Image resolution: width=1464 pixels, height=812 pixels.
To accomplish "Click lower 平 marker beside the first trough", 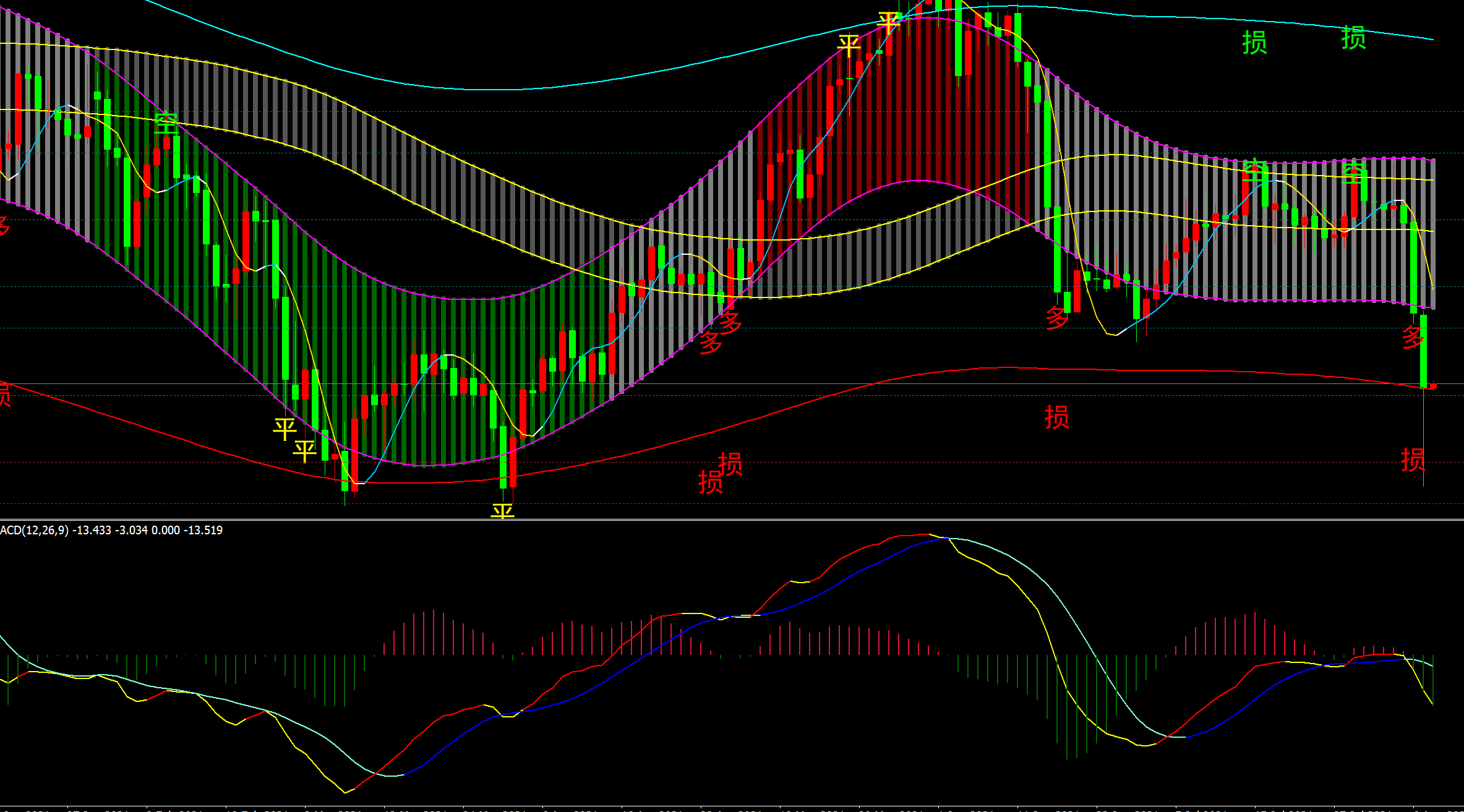I will pos(304,451).
